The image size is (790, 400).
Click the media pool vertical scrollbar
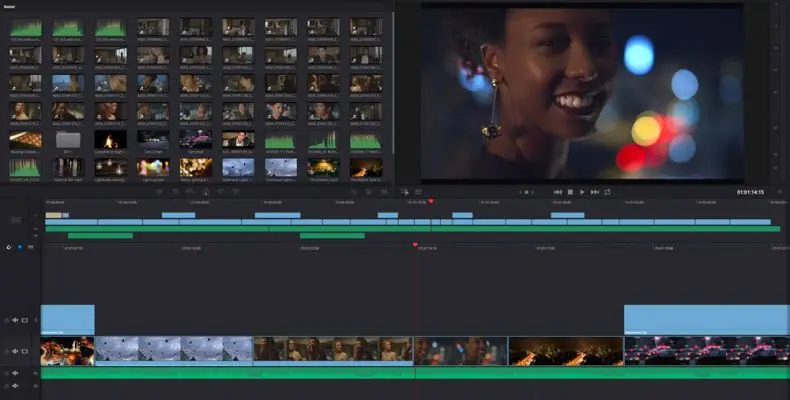coord(393,83)
